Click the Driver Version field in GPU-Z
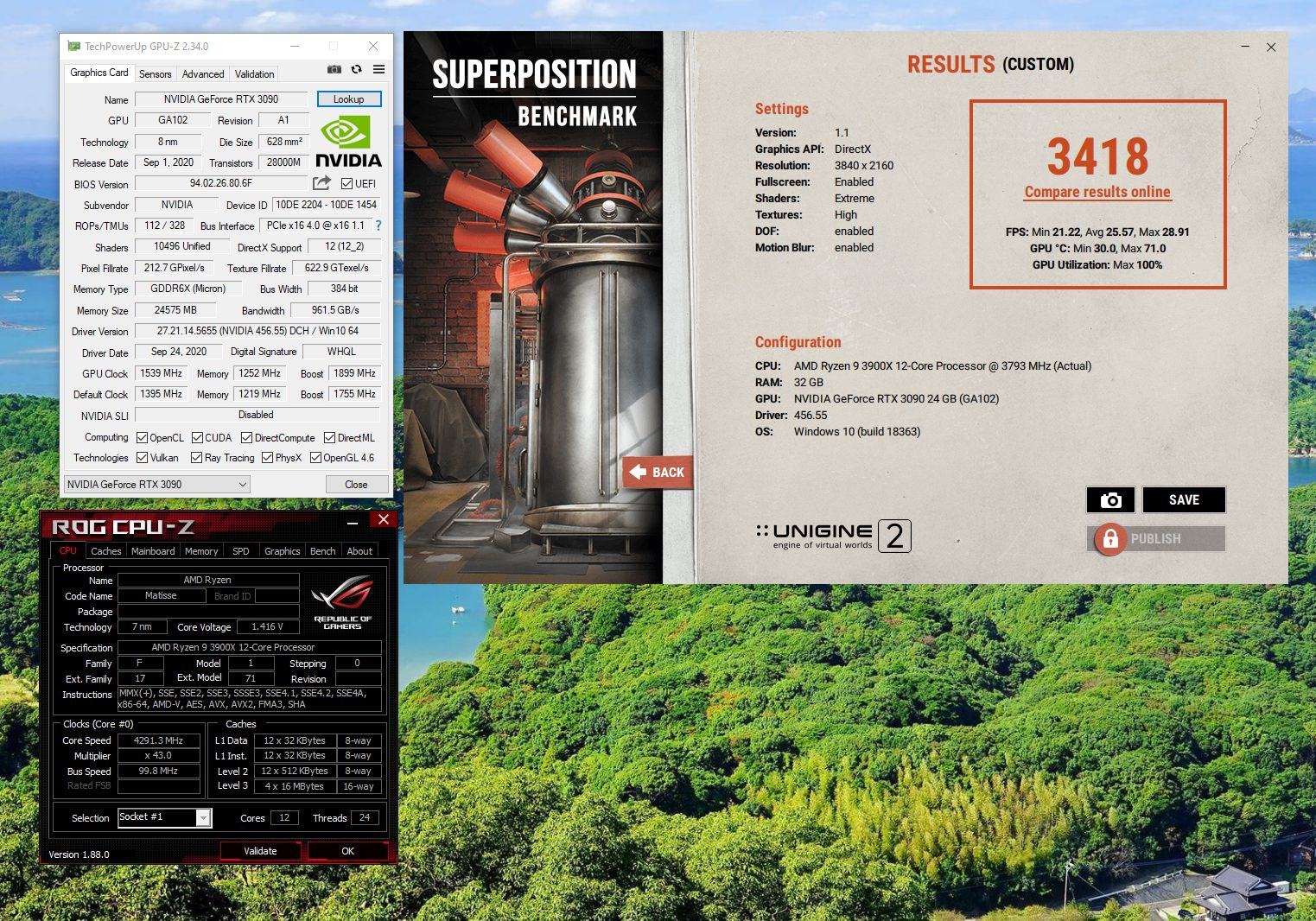This screenshot has width=1316, height=921. [257, 331]
